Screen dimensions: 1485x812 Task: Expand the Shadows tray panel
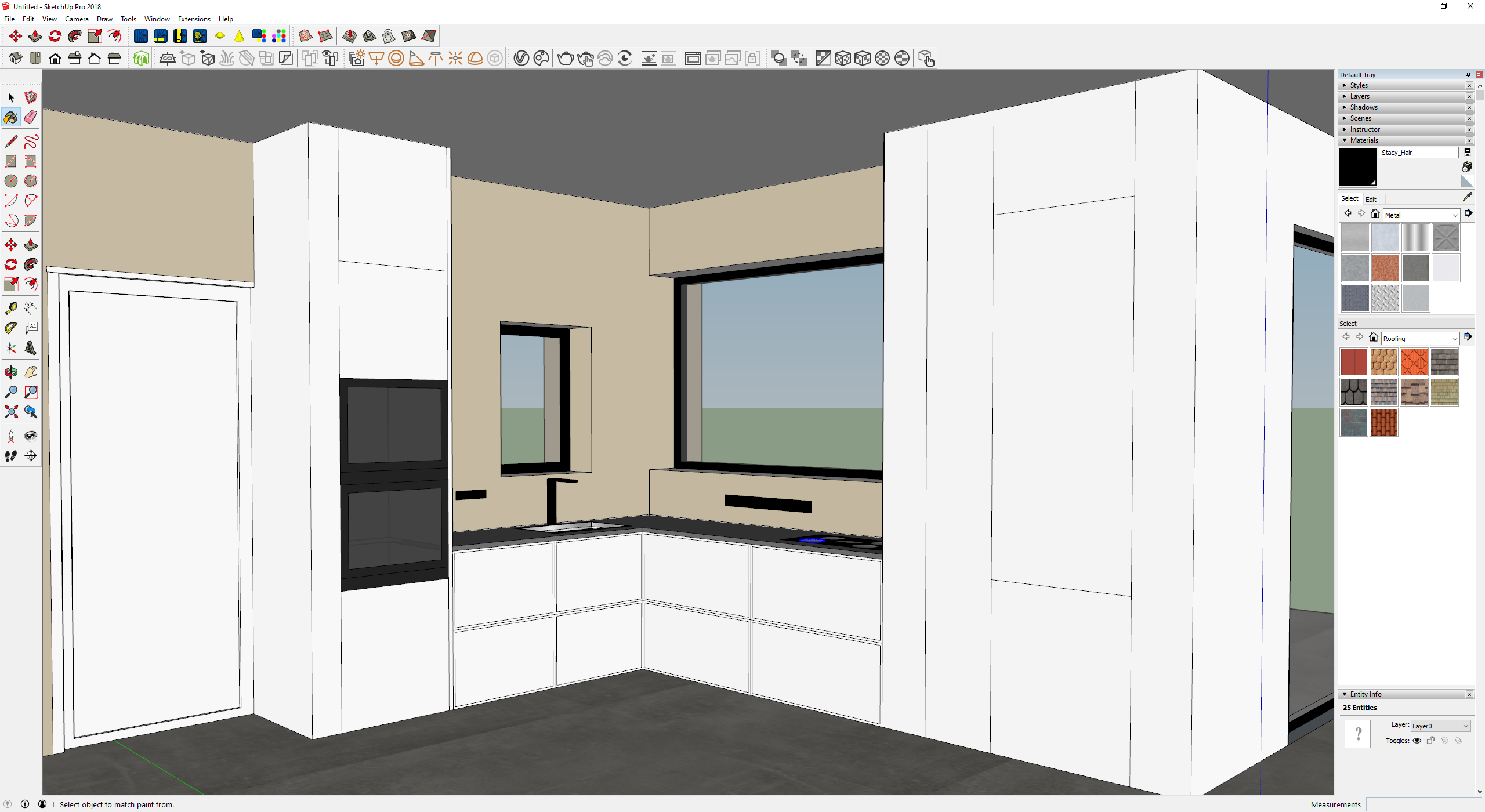pos(1363,107)
